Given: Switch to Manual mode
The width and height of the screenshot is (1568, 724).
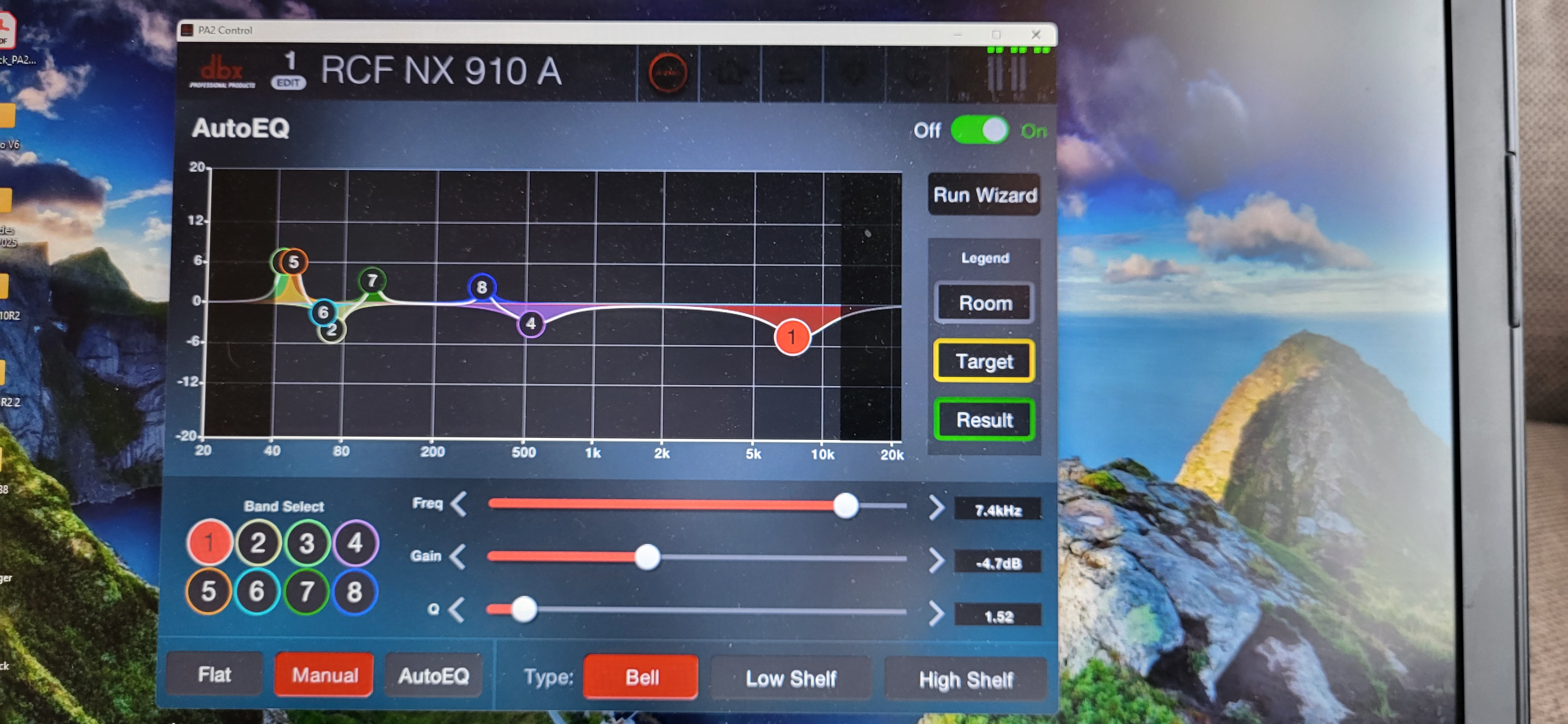Looking at the screenshot, I should pos(324,675).
